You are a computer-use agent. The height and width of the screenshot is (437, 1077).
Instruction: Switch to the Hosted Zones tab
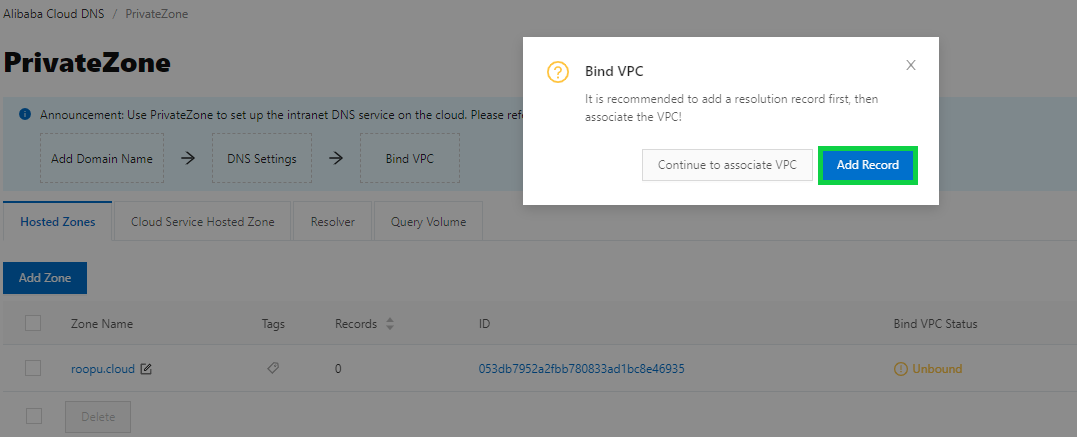pos(58,222)
